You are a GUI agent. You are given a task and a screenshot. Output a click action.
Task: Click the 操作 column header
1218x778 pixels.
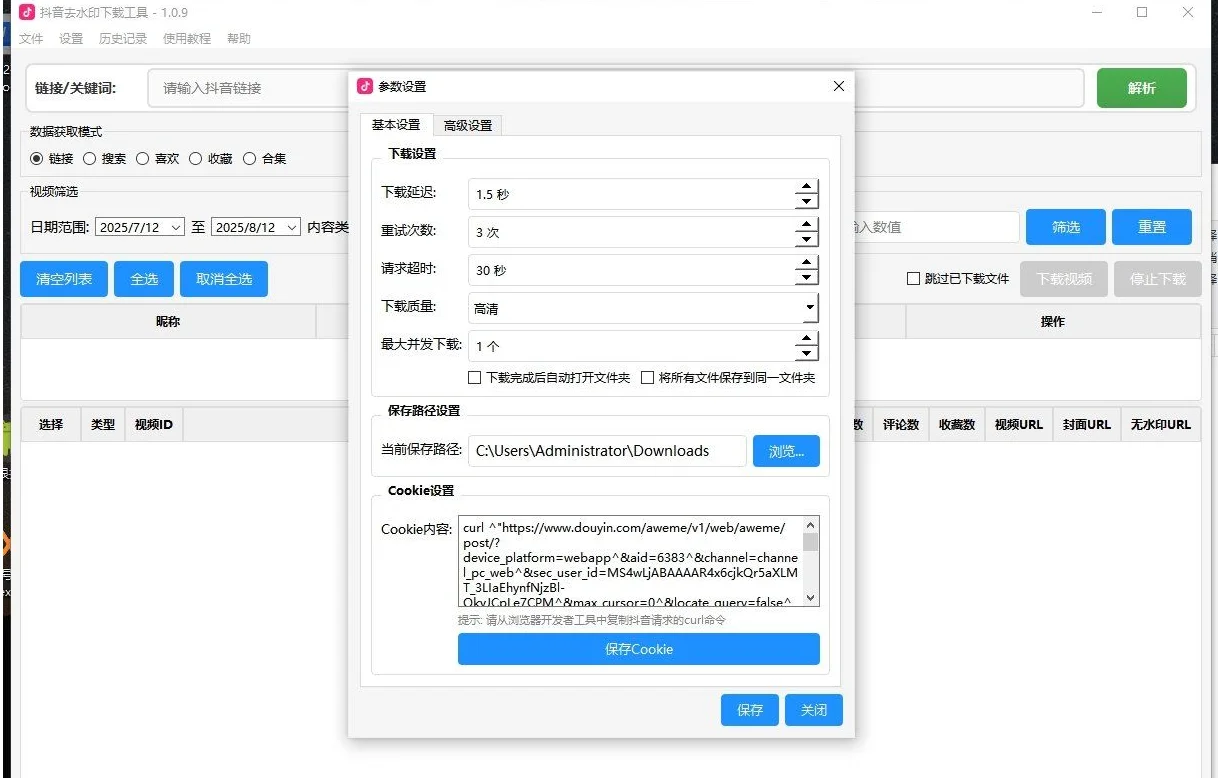[x=1053, y=322]
